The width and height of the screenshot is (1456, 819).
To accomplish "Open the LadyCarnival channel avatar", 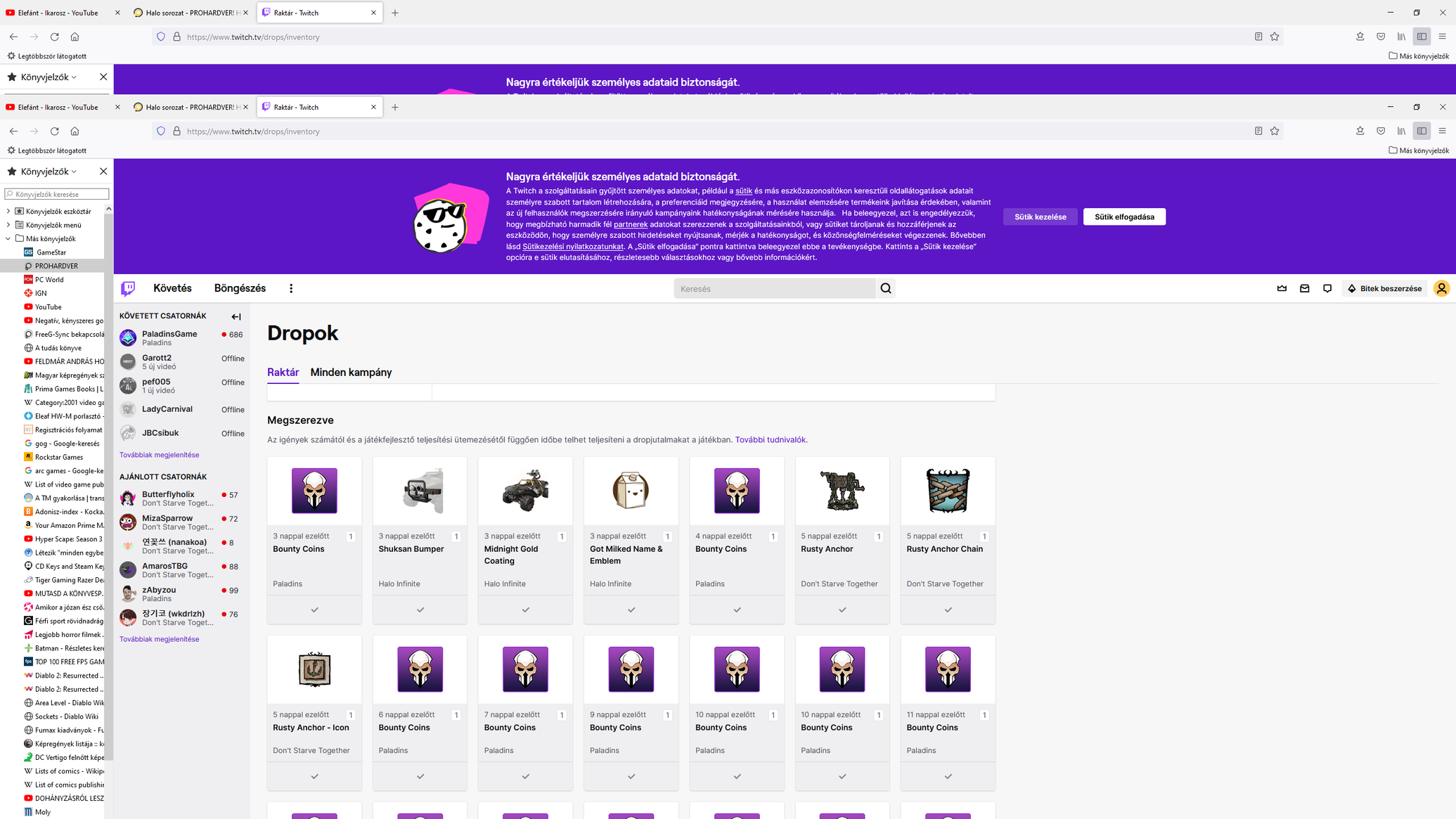I will coord(128,409).
